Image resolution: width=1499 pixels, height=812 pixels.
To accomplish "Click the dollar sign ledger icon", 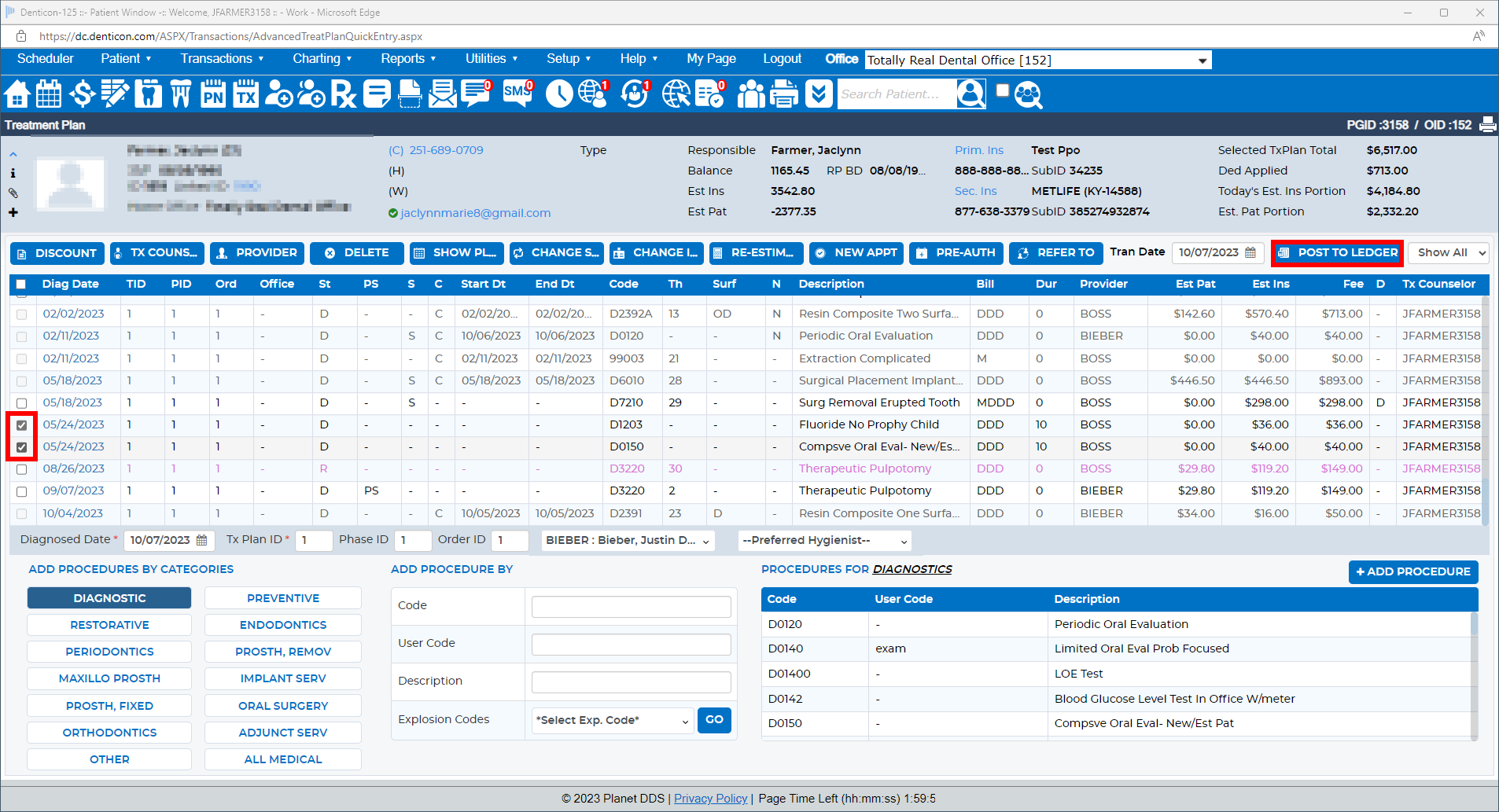I will pyautogui.click(x=82, y=94).
